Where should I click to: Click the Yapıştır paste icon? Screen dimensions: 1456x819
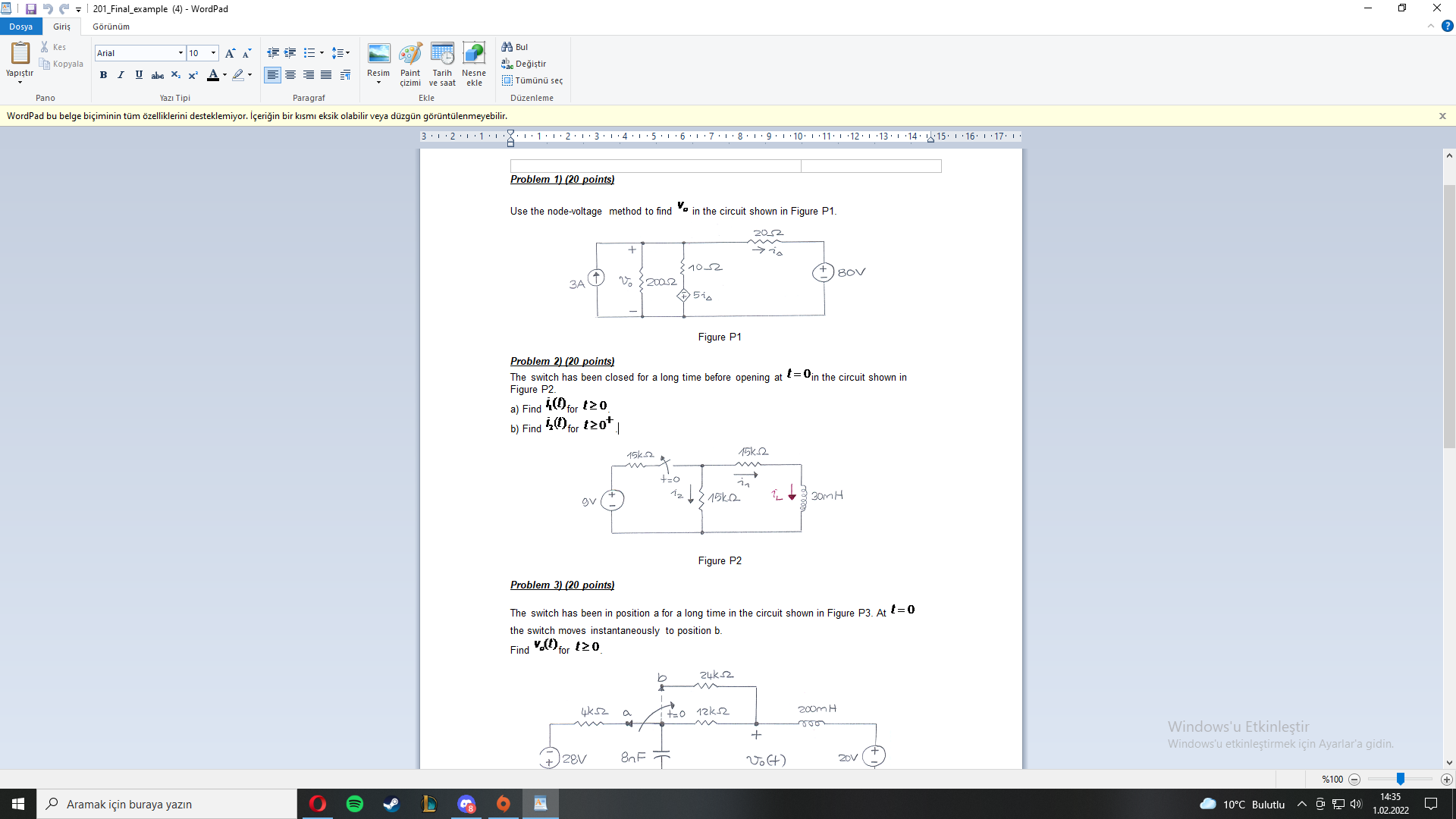coord(20,53)
